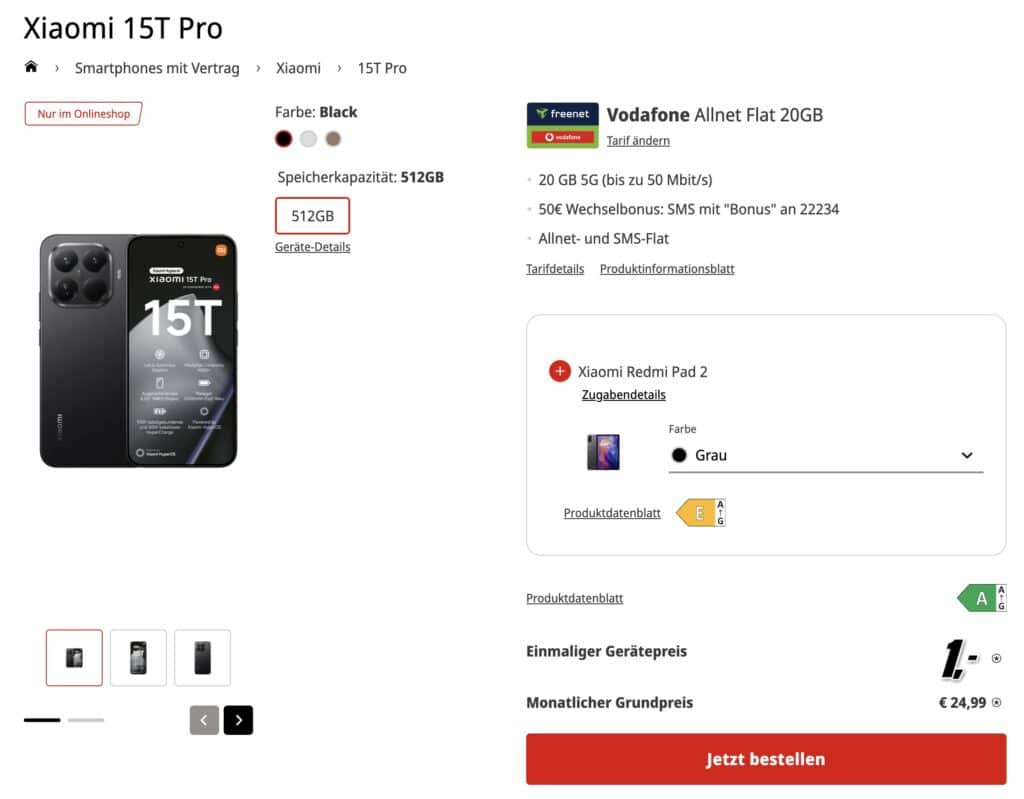Open Smartphones mit Vertrag breadcrumb
This screenshot has height=799, width=1024.
pos(157,68)
